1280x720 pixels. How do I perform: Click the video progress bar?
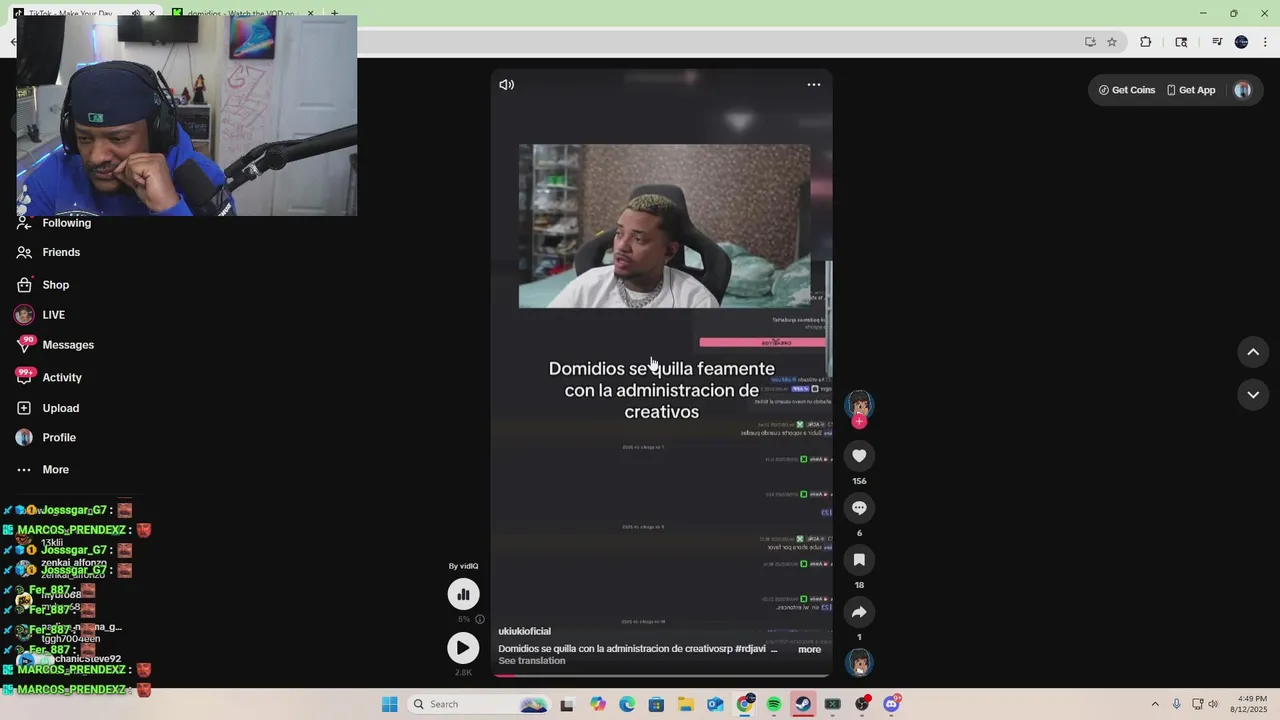pyautogui.click(x=662, y=675)
